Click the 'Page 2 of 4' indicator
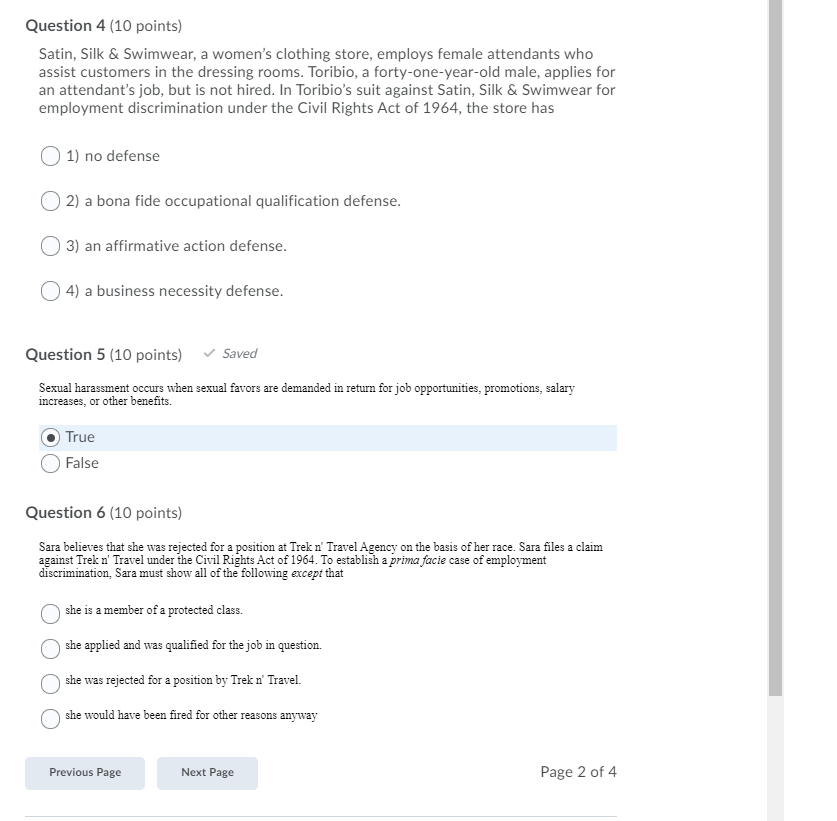 click(x=578, y=772)
